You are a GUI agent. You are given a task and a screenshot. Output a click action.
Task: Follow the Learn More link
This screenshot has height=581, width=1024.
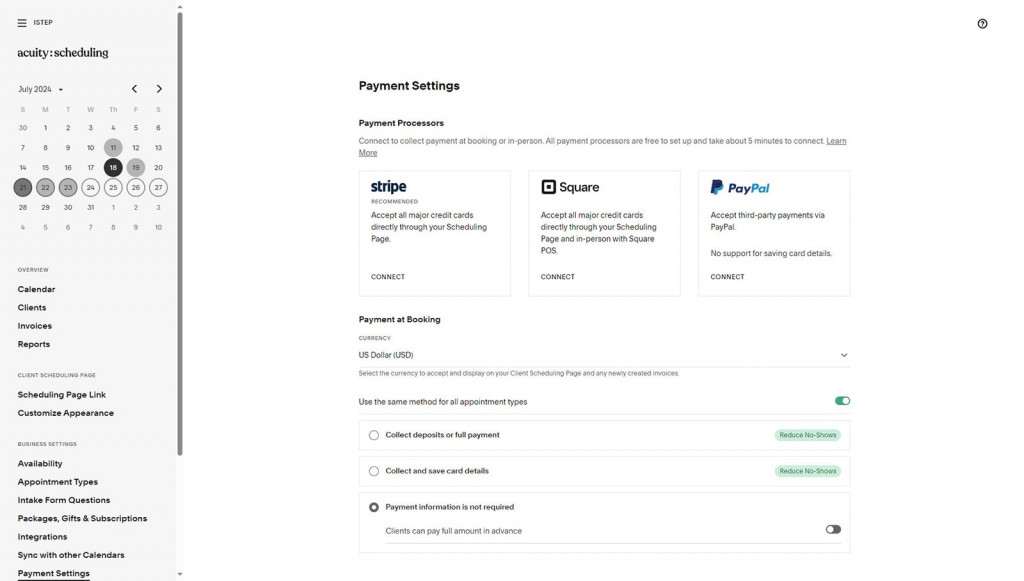coord(836,141)
